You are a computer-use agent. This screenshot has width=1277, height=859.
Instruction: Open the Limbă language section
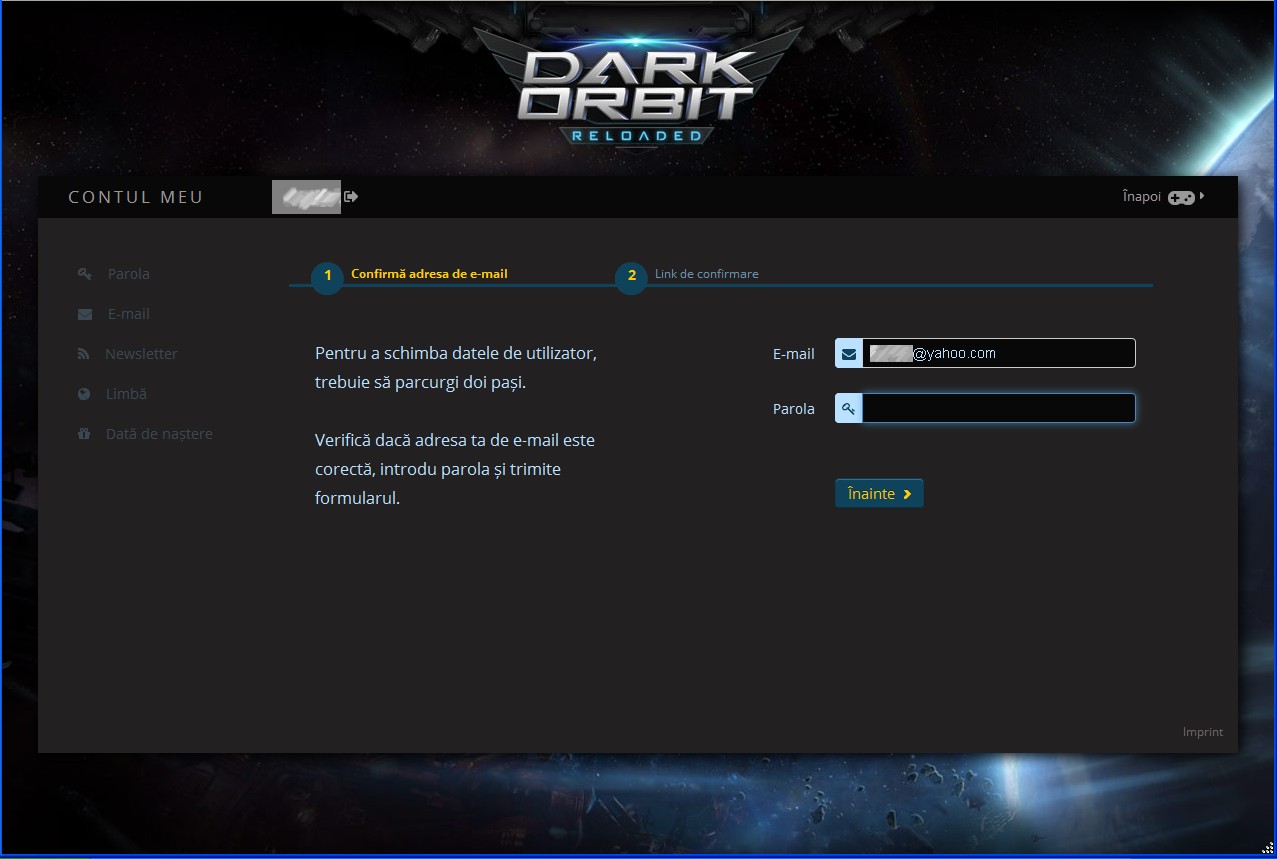tap(126, 394)
